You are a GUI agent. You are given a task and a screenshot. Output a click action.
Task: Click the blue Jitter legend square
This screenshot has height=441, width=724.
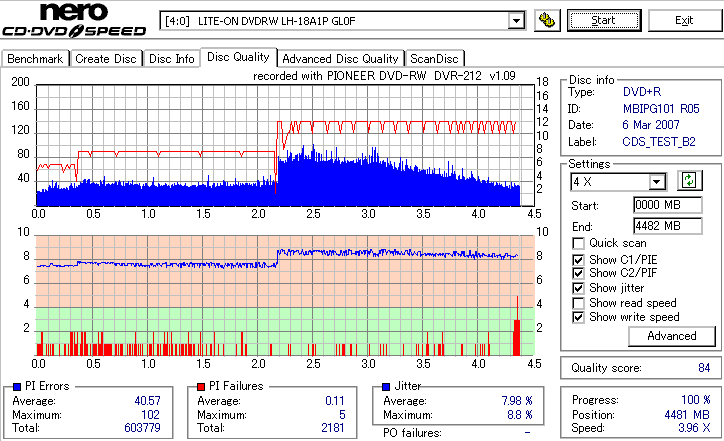point(386,387)
